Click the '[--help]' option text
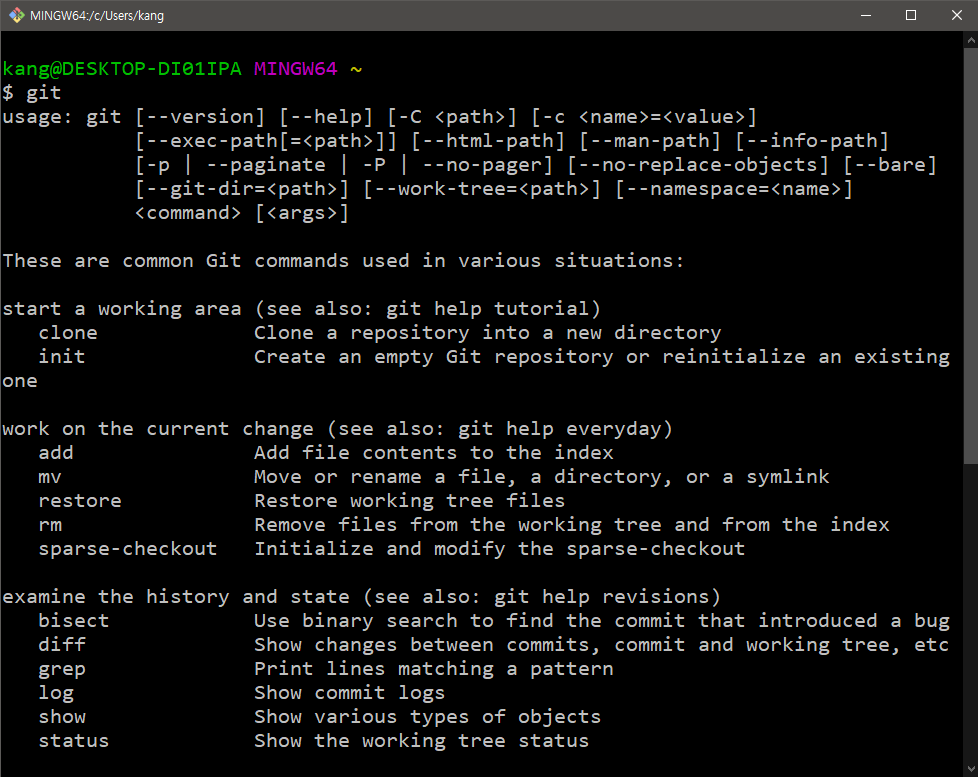Image resolution: width=978 pixels, height=777 pixels. click(326, 117)
